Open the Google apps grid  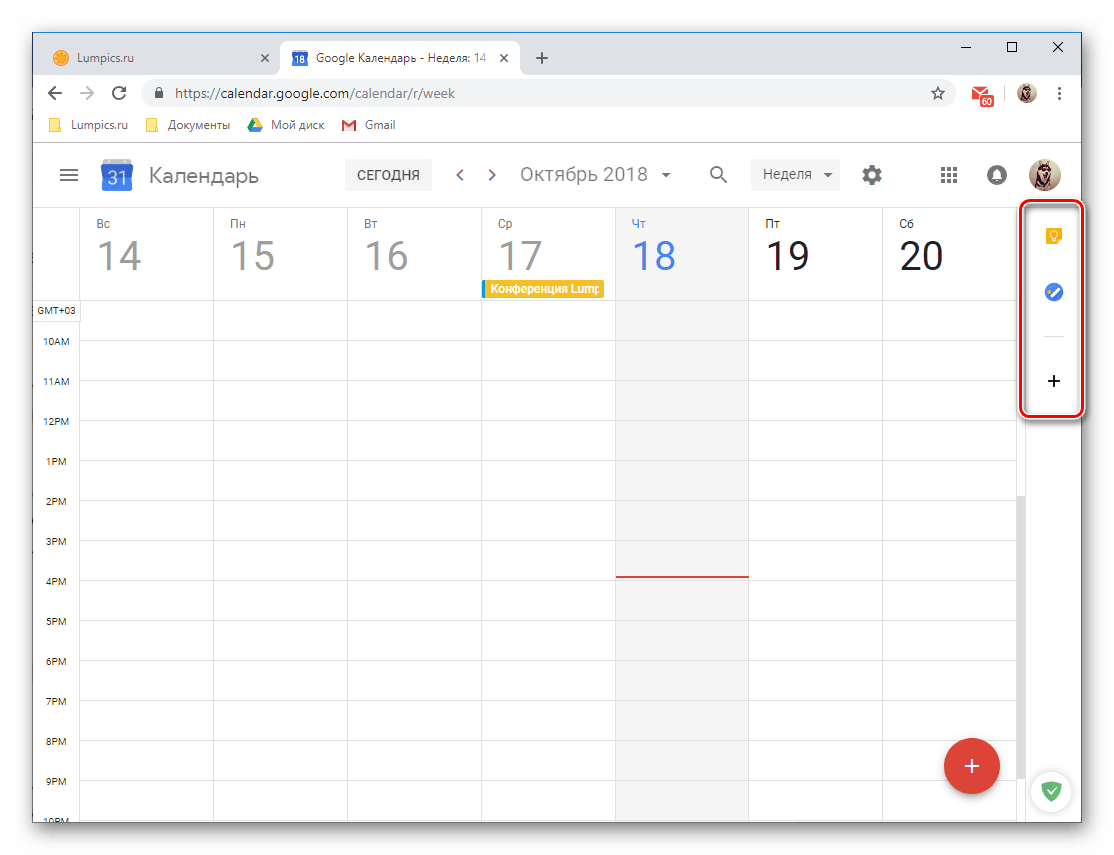coord(948,175)
